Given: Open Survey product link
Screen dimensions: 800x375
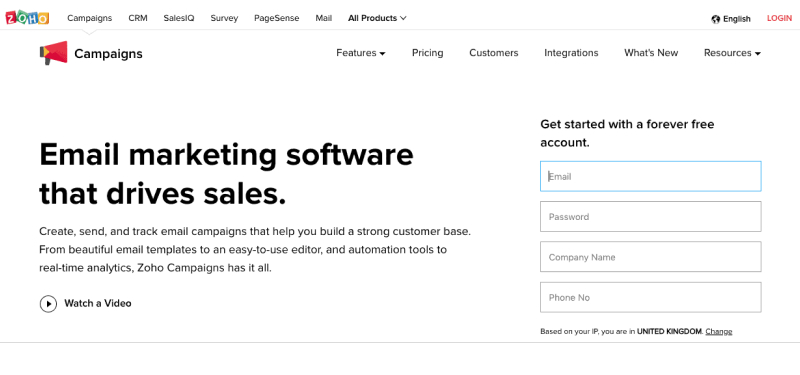Looking at the screenshot, I should (224, 18).
